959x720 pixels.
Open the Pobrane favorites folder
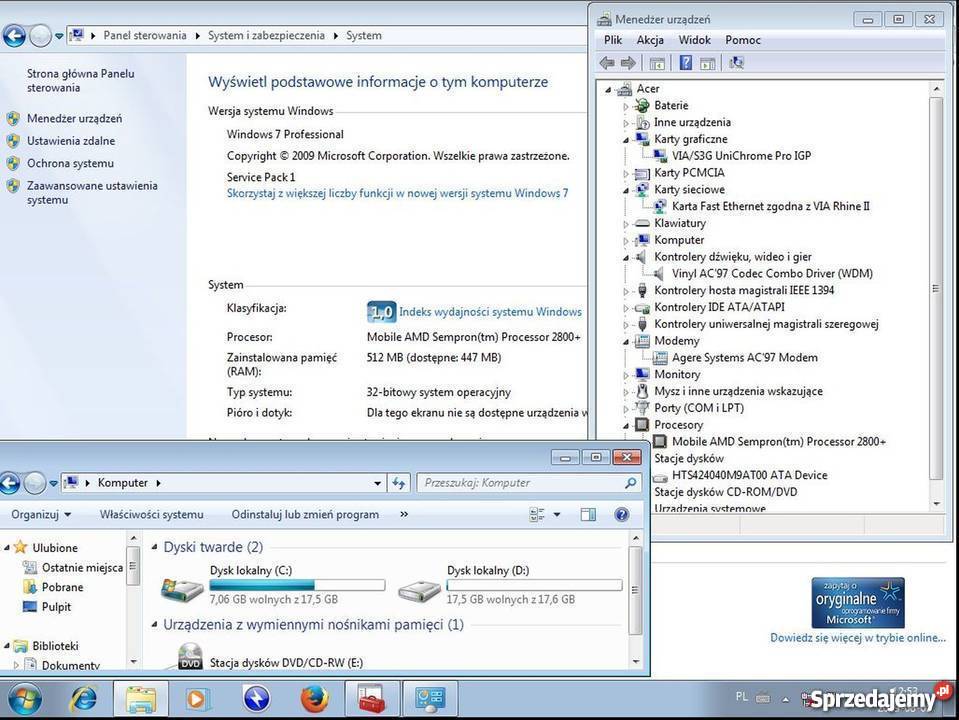coord(62,587)
